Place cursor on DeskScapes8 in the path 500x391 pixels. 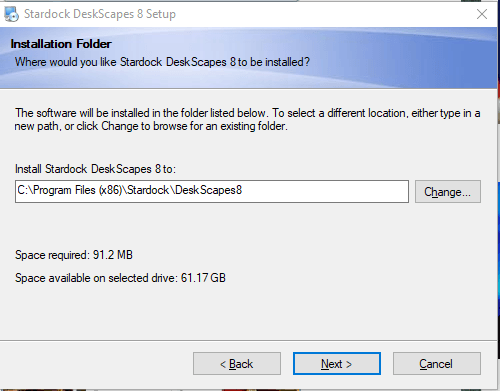209,190
